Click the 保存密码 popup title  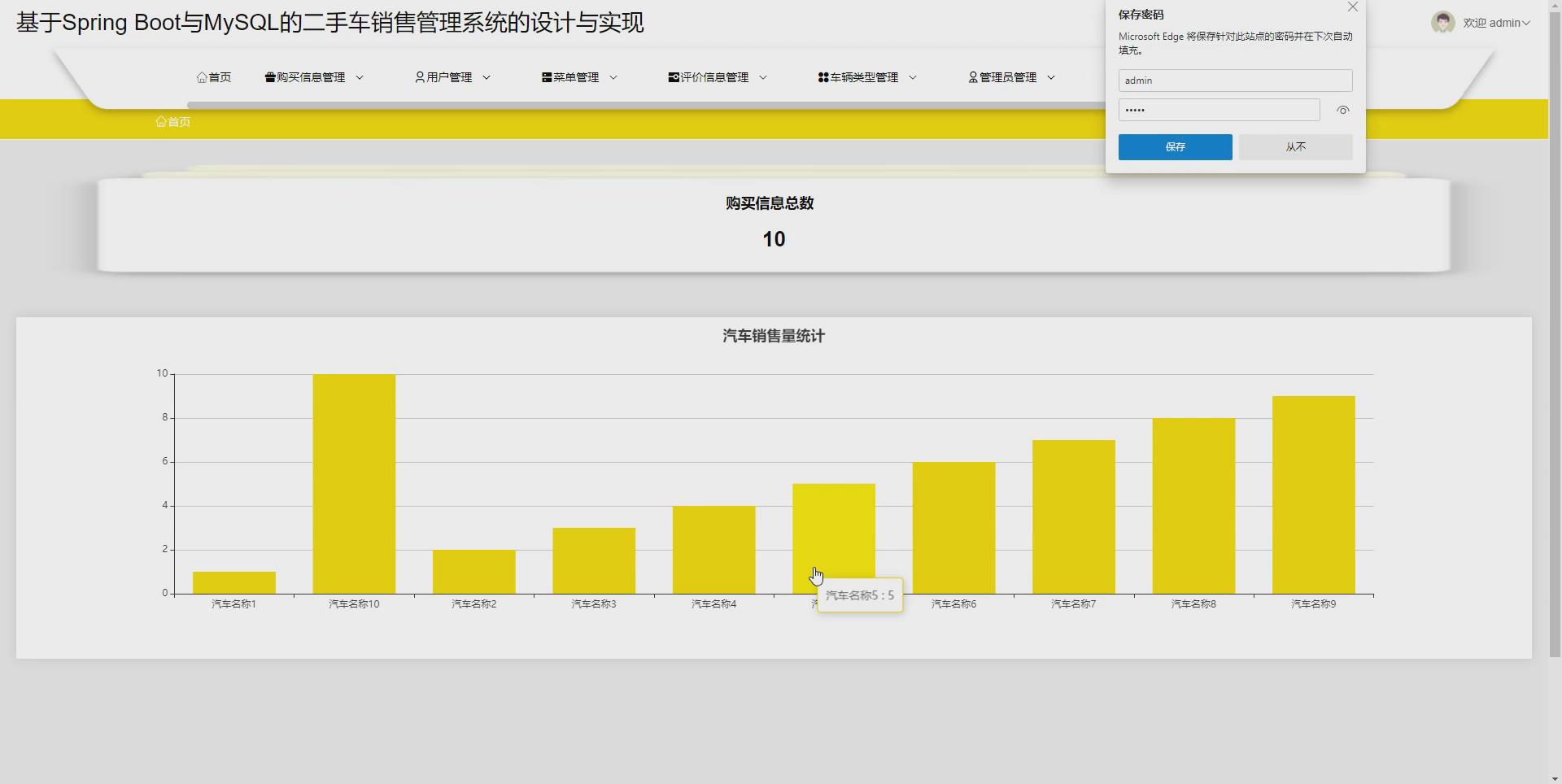click(1141, 15)
